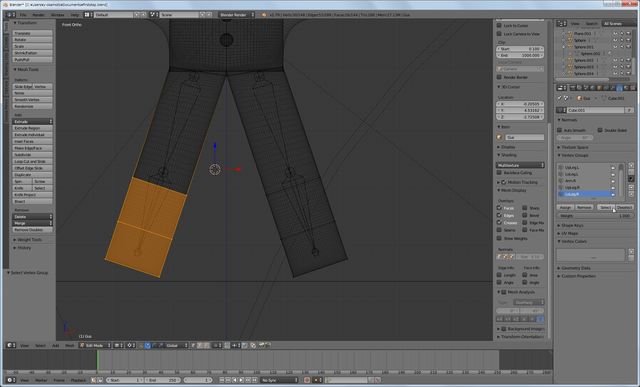Open the No Sync playback dropdown
This screenshot has width=640, height=387.
click(280, 380)
